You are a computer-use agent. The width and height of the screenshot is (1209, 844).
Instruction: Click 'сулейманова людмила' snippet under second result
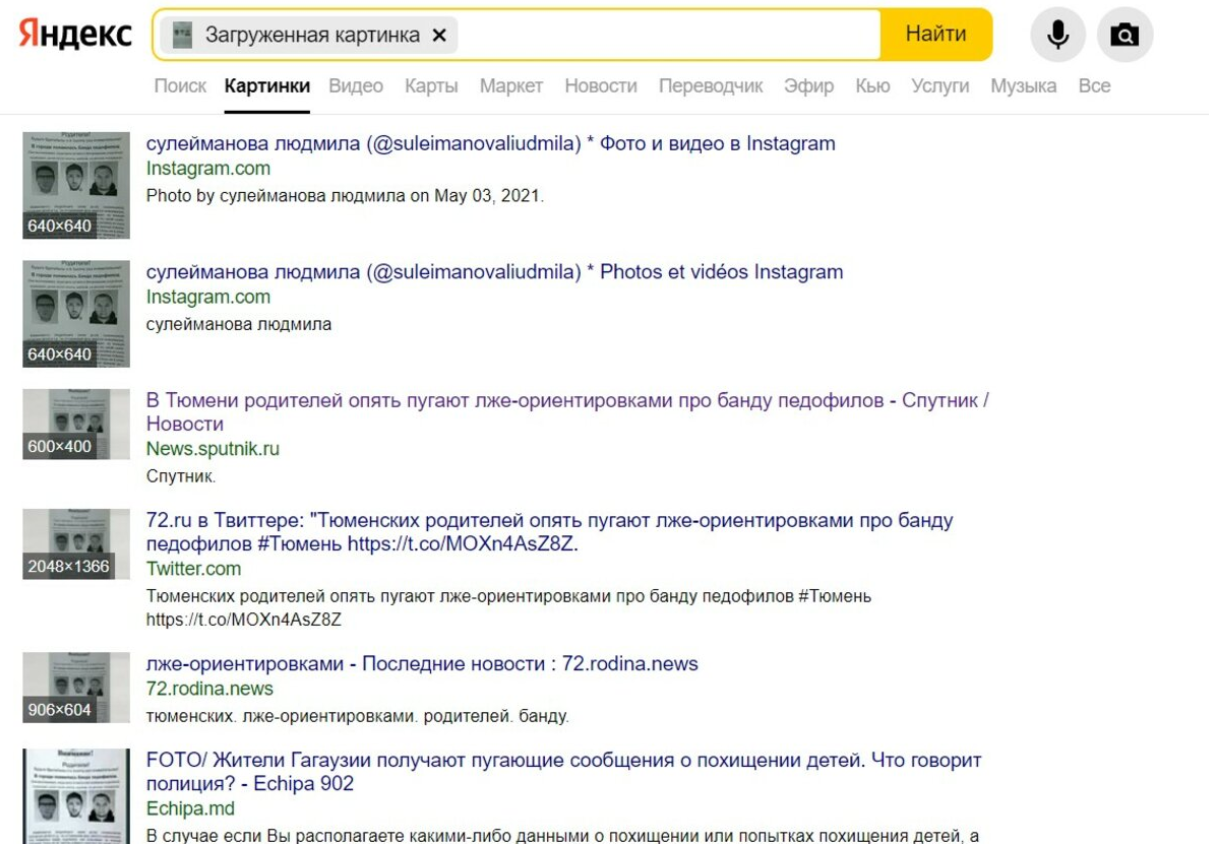(239, 324)
